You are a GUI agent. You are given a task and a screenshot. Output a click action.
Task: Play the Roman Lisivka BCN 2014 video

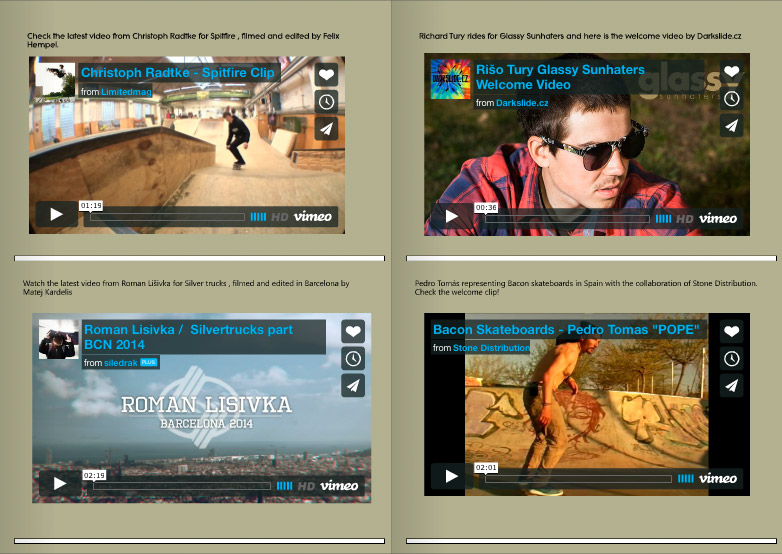tap(60, 484)
